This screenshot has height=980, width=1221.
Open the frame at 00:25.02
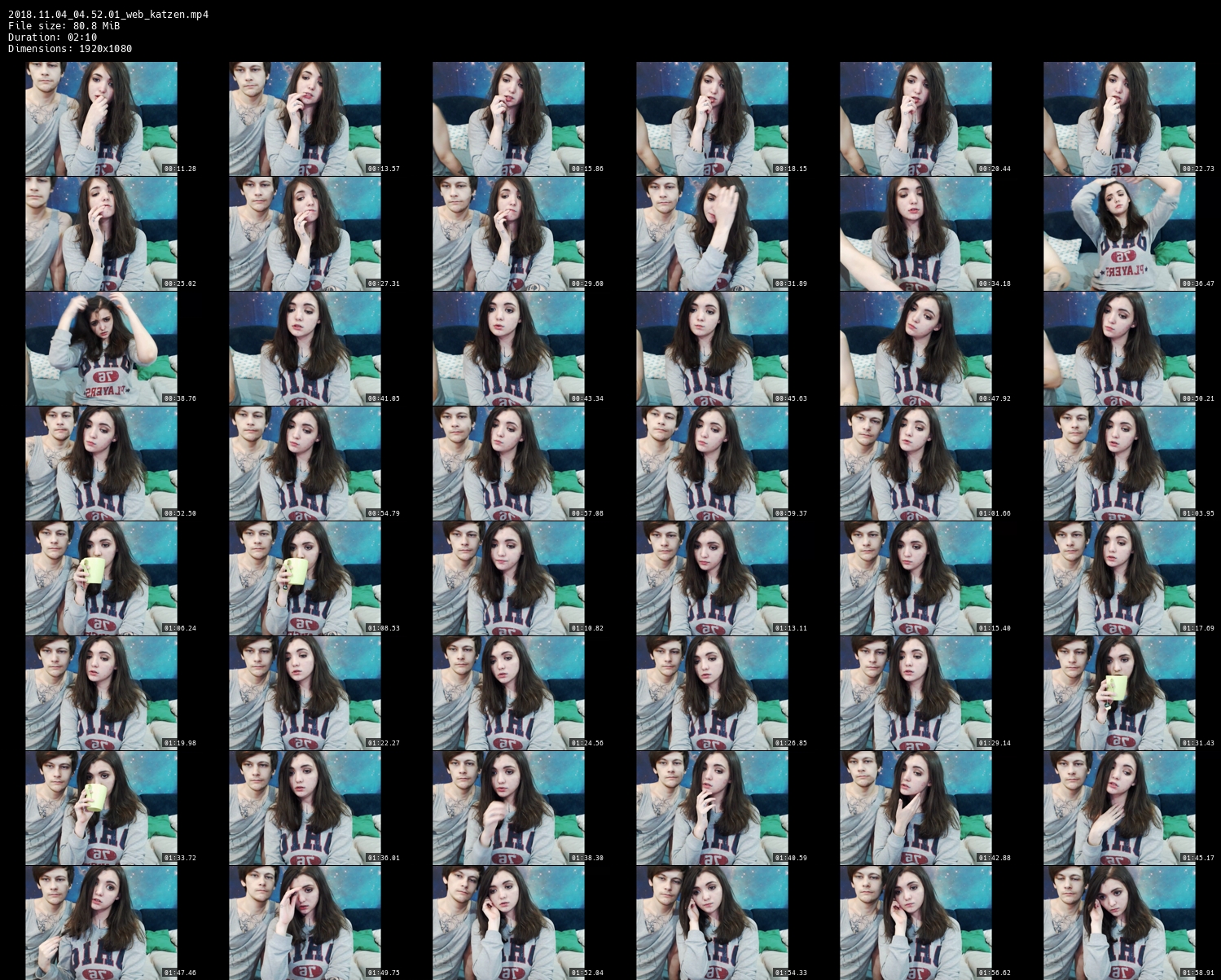pos(101,234)
